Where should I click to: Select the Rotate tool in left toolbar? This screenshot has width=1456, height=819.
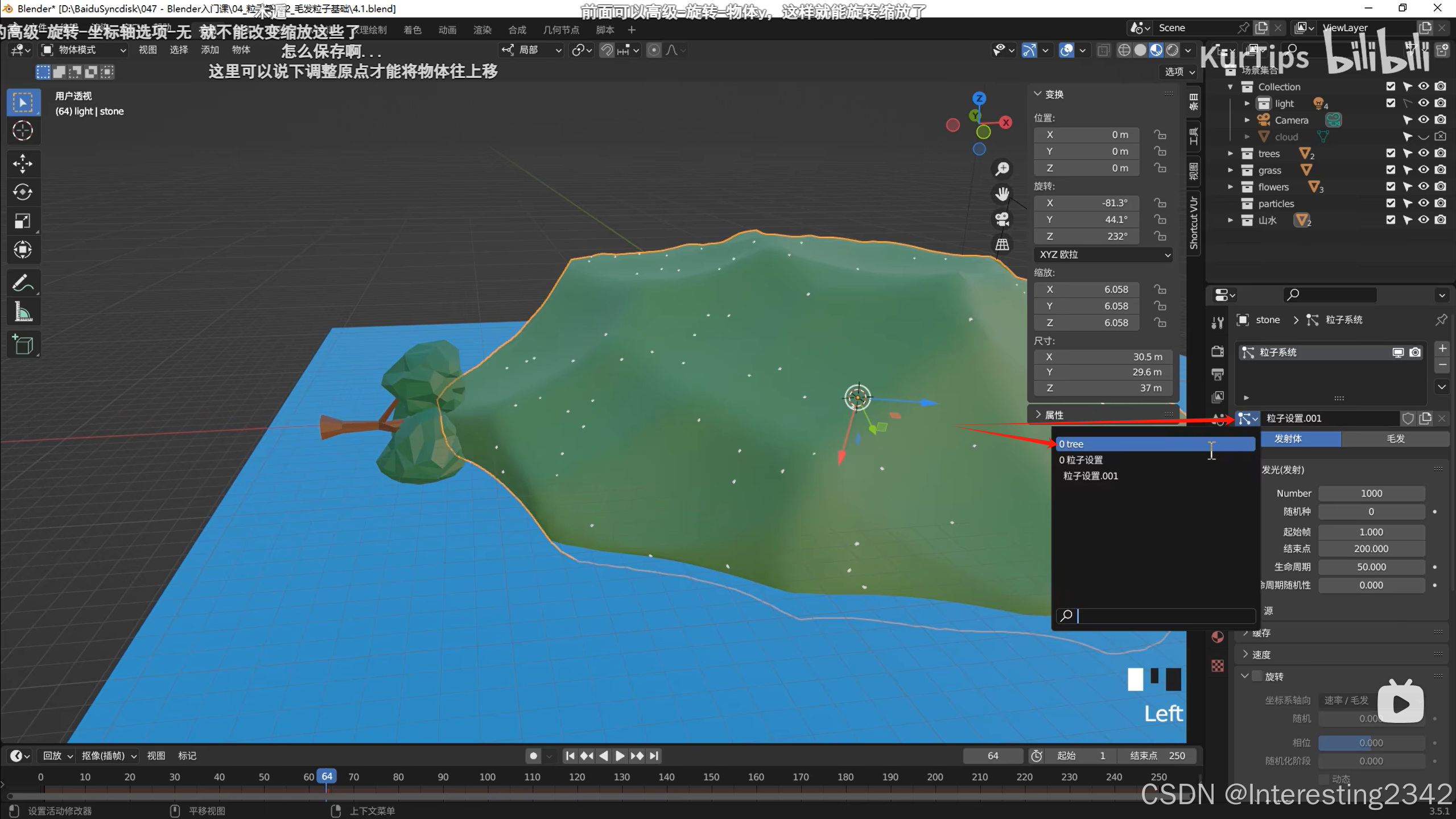(22, 192)
